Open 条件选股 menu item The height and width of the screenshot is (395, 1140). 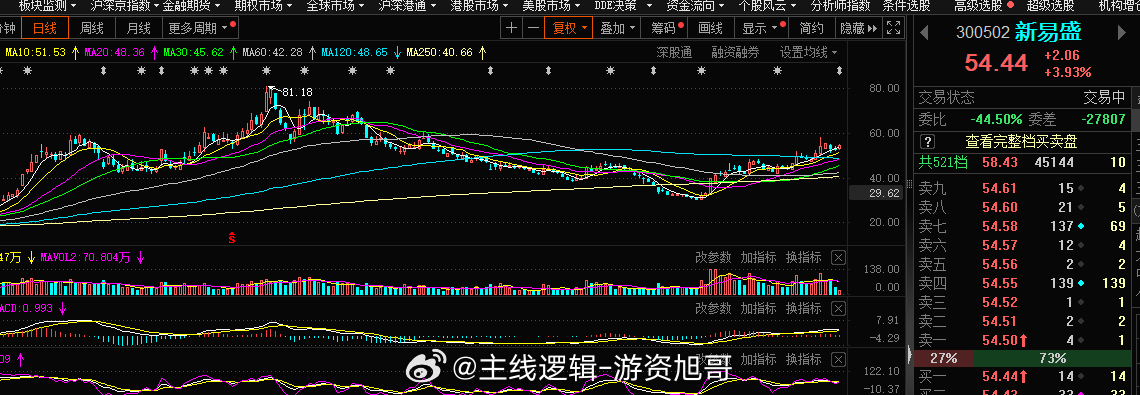point(906,6)
